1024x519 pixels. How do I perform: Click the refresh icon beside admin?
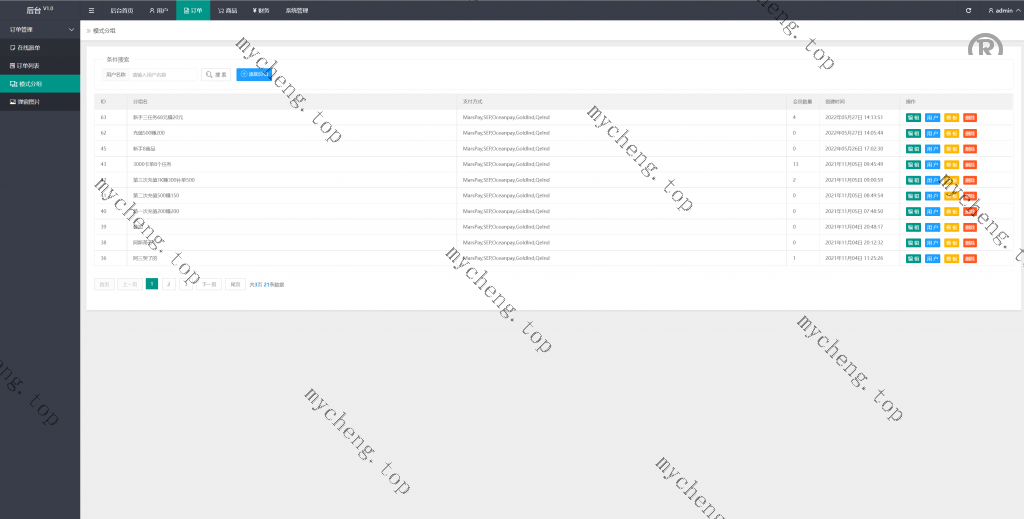point(968,10)
